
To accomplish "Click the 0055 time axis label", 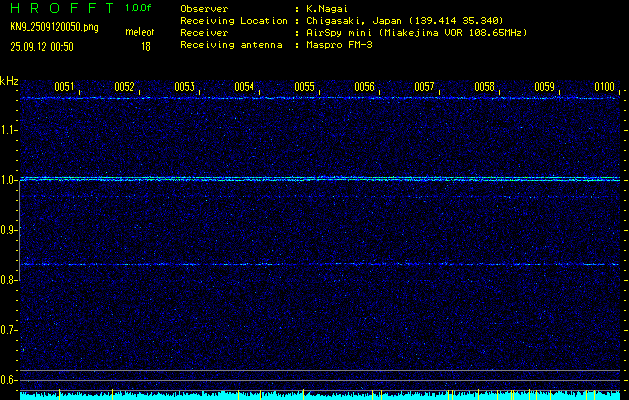I will (x=304, y=87).
